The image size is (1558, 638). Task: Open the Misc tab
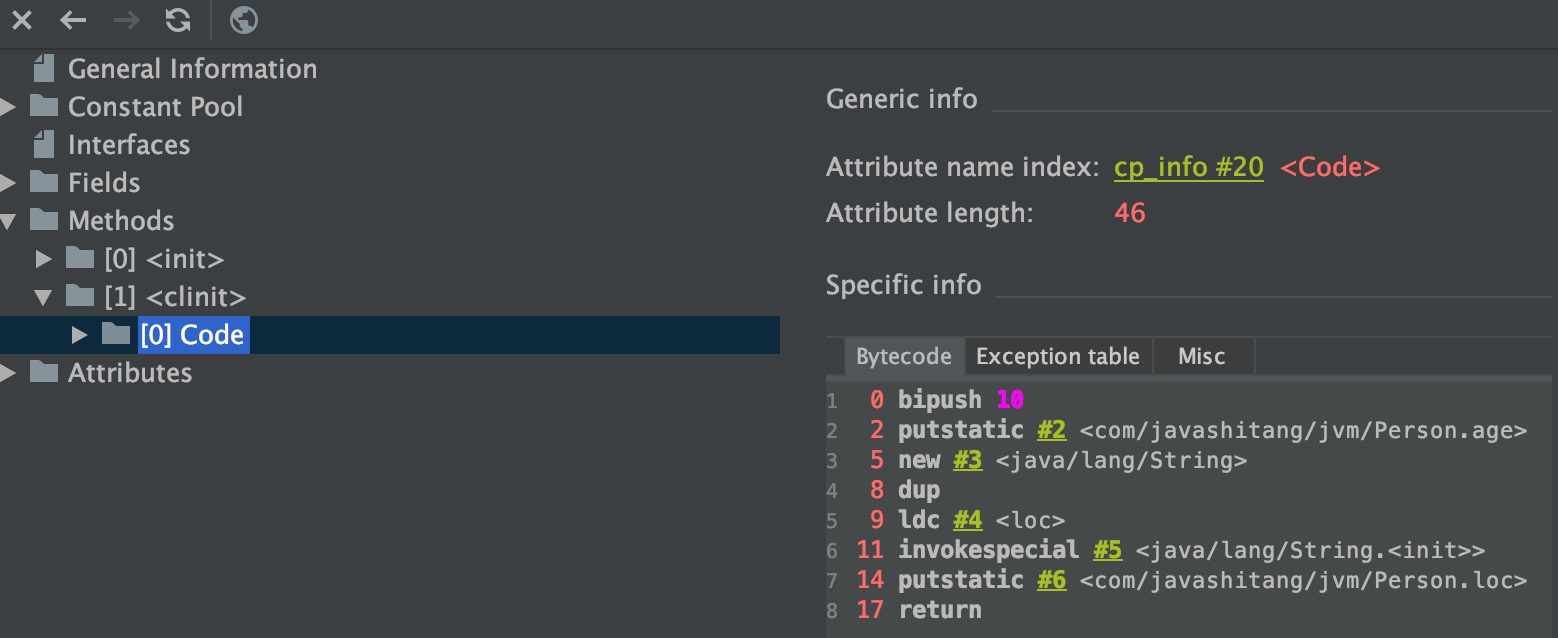pyautogui.click(x=1201, y=357)
